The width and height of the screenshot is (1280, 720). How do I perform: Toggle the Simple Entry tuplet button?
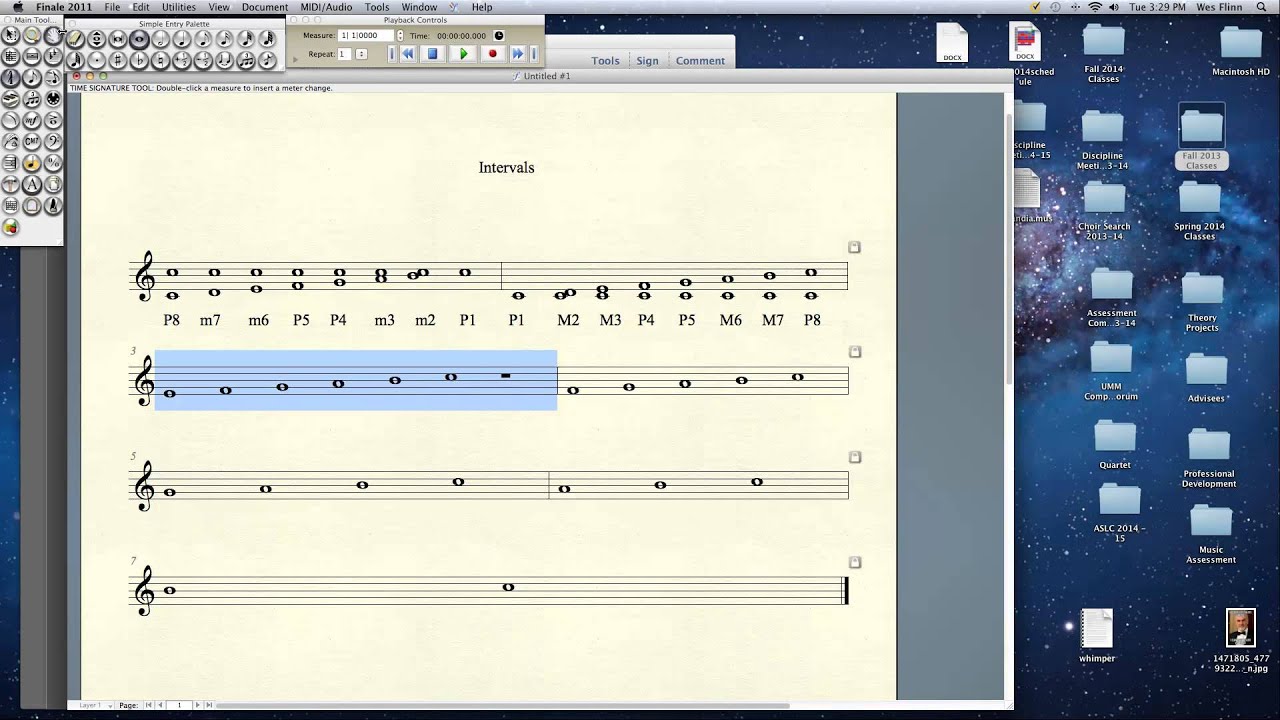[247, 60]
